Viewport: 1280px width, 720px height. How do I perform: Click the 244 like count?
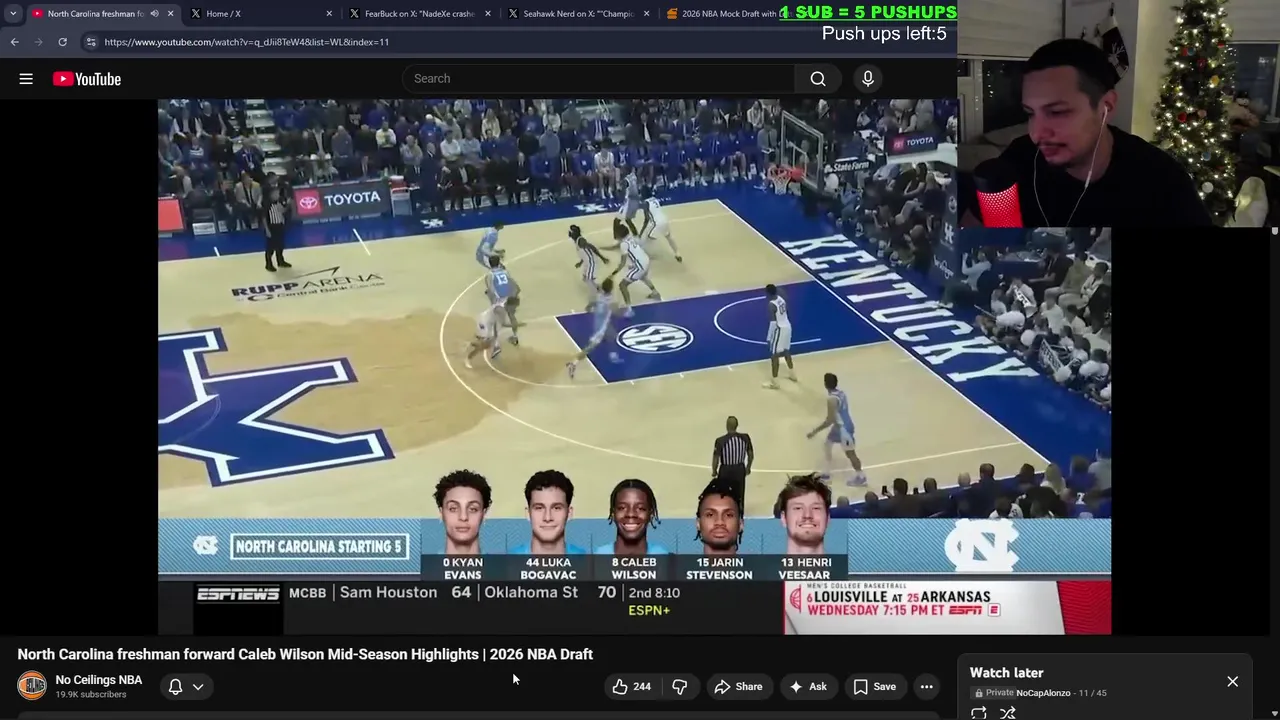point(642,687)
